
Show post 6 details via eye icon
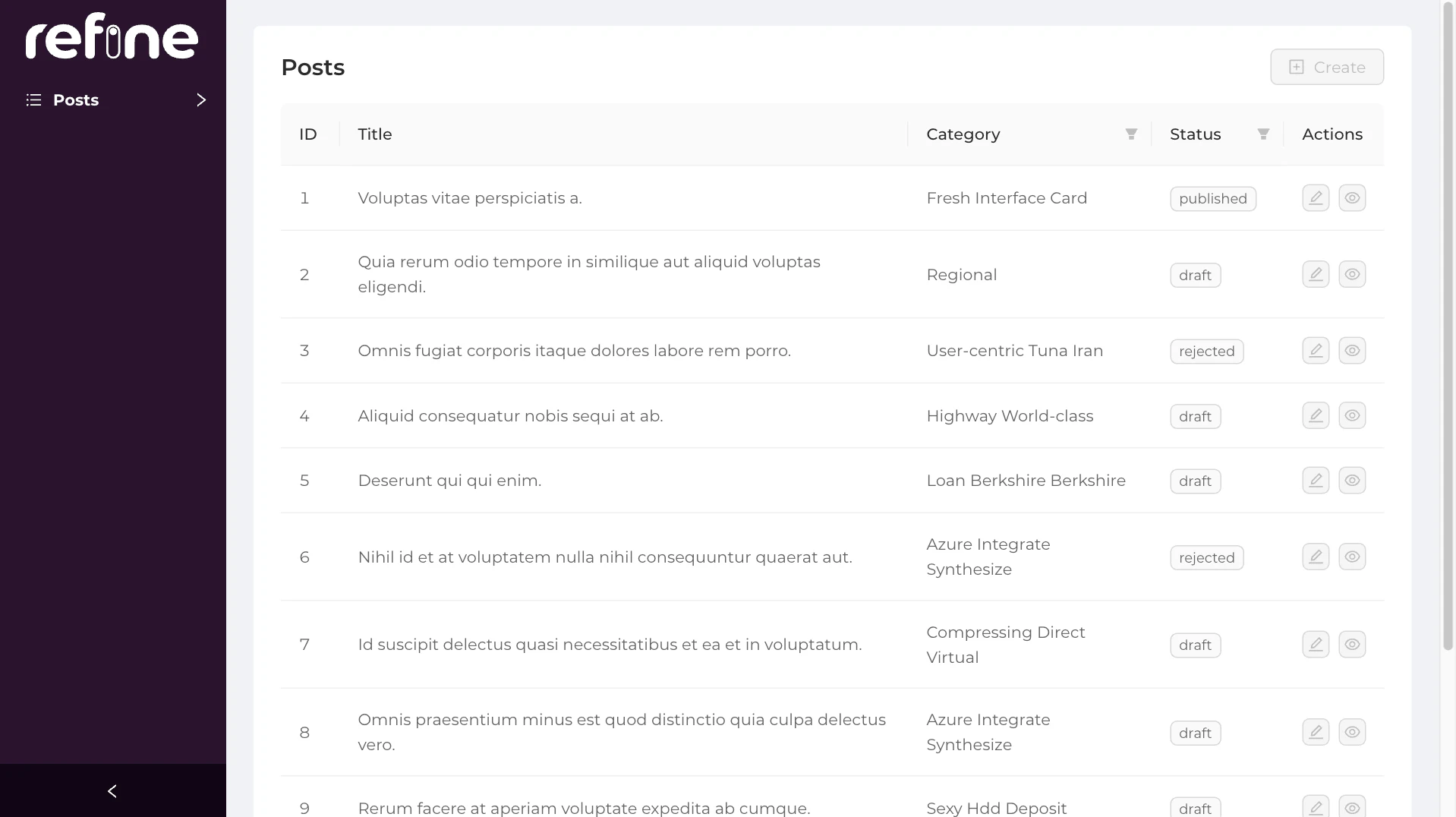pos(1352,557)
